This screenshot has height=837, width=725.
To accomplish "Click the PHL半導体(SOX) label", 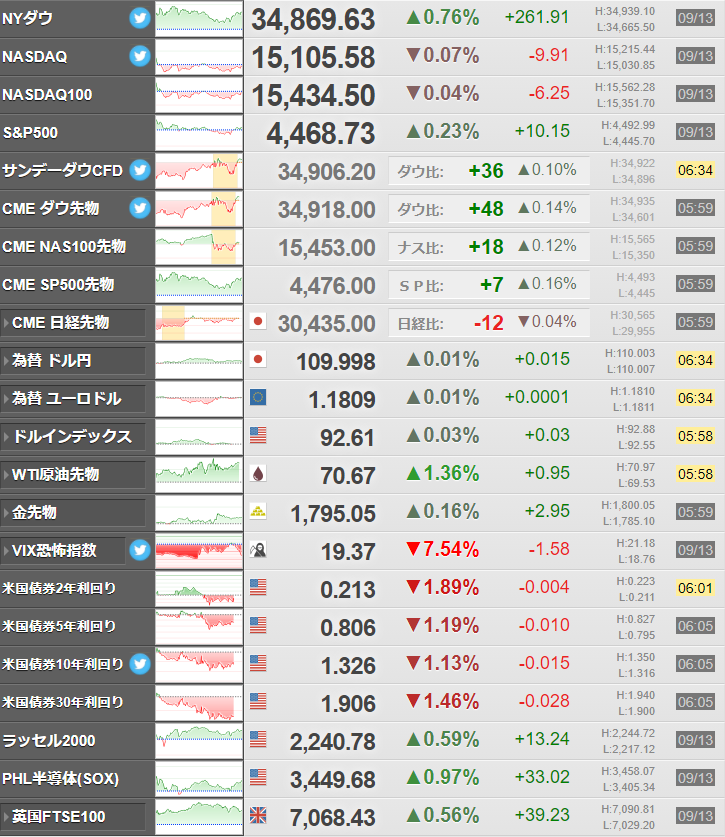I will 60,779.
